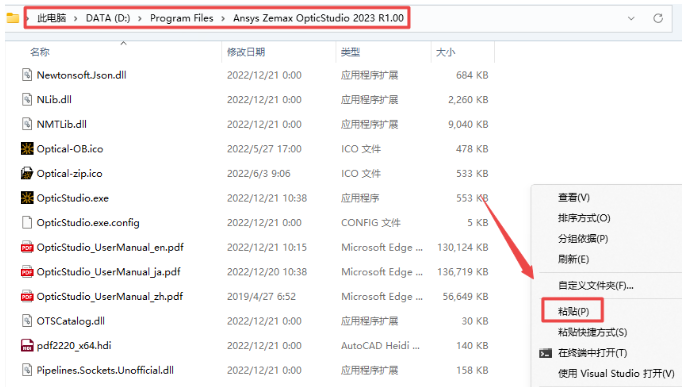Click the NLib.dll file icon
Viewport: 684px width, 387px height.
(x=27, y=99)
